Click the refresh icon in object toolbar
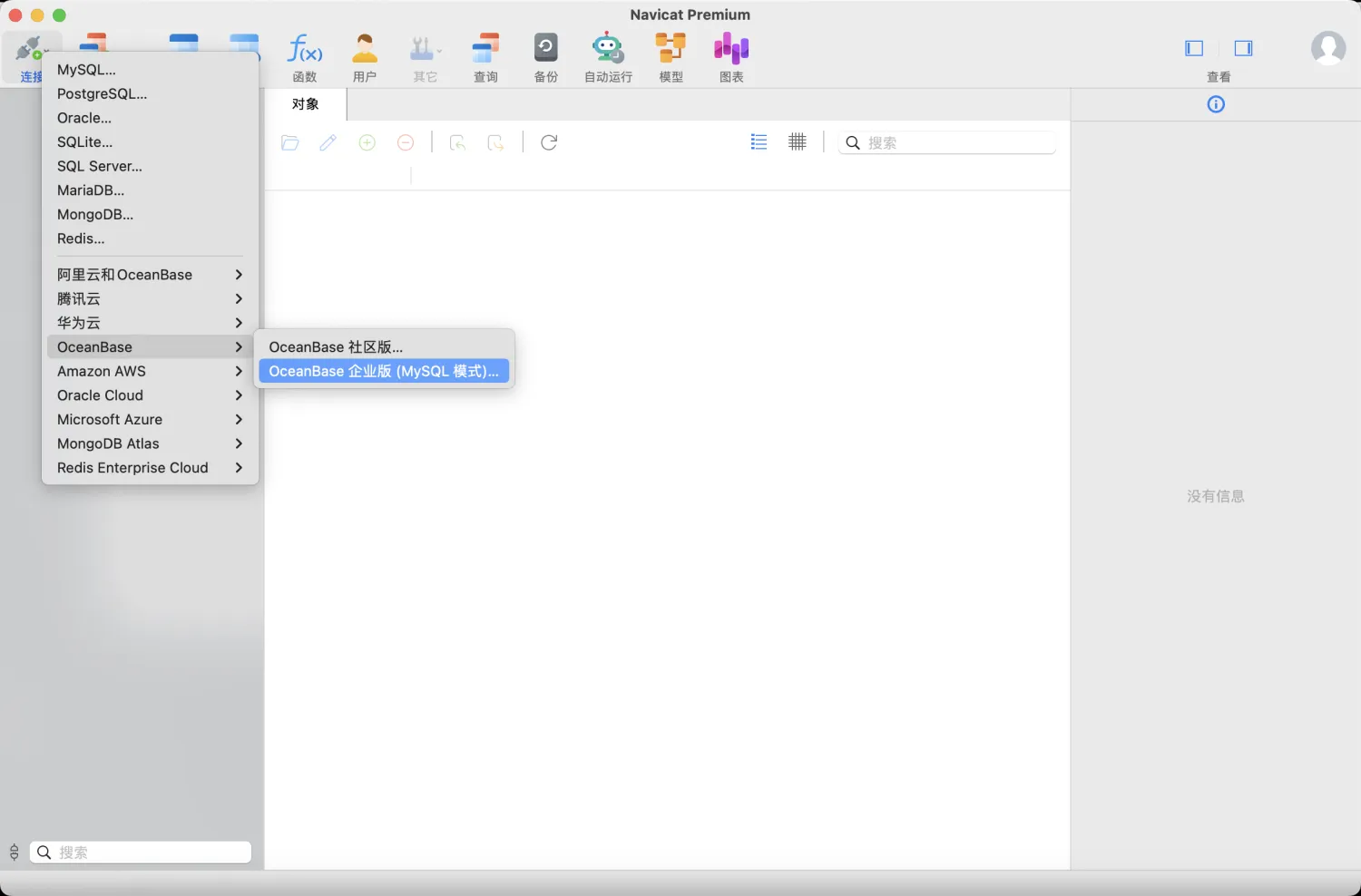Image resolution: width=1361 pixels, height=896 pixels. click(x=549, y=142)
